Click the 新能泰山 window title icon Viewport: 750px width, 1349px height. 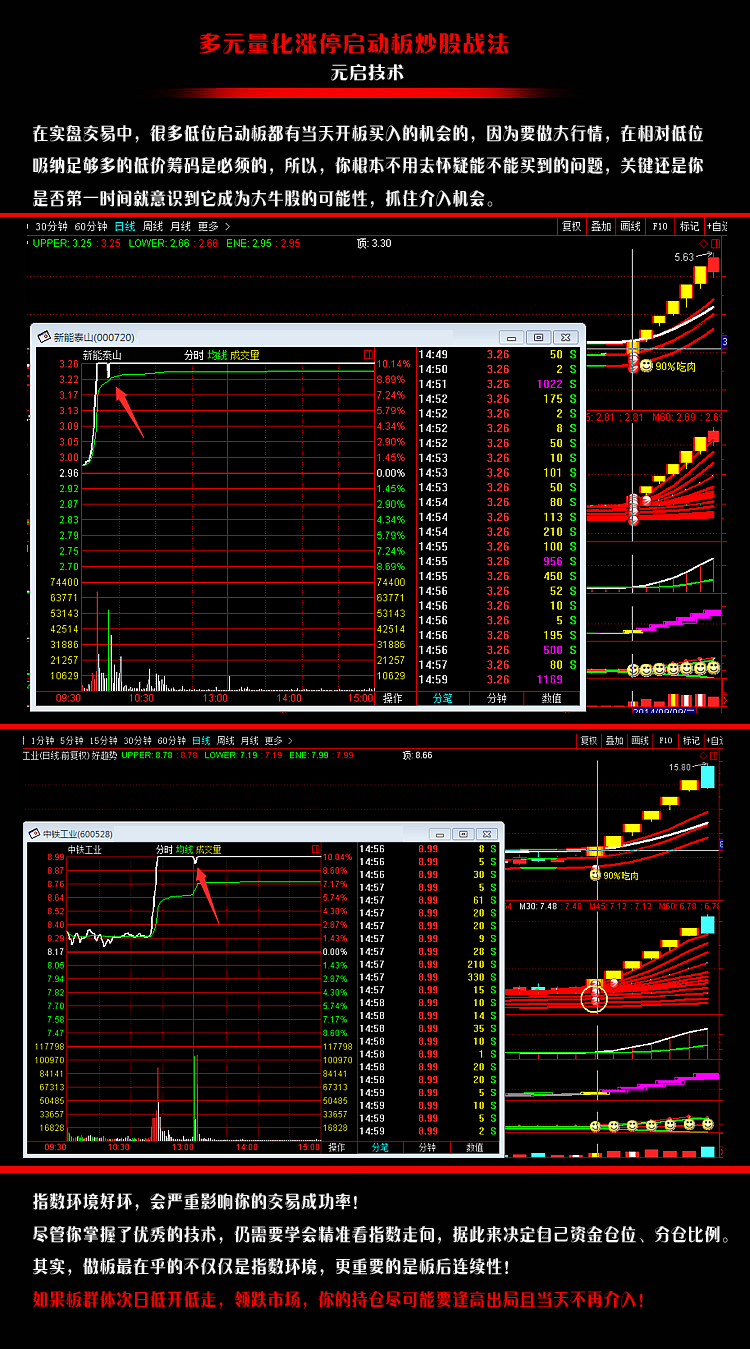(x=43, y=337)
